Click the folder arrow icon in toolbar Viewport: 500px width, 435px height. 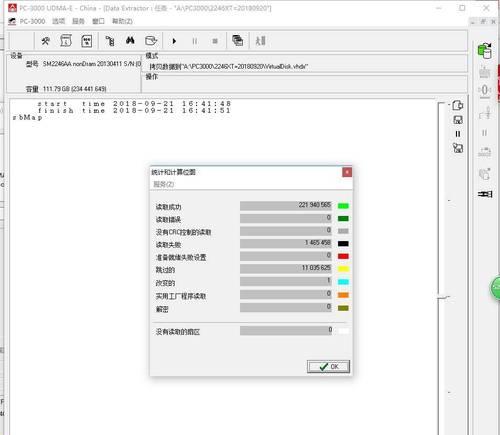click(x=151, y=41)
